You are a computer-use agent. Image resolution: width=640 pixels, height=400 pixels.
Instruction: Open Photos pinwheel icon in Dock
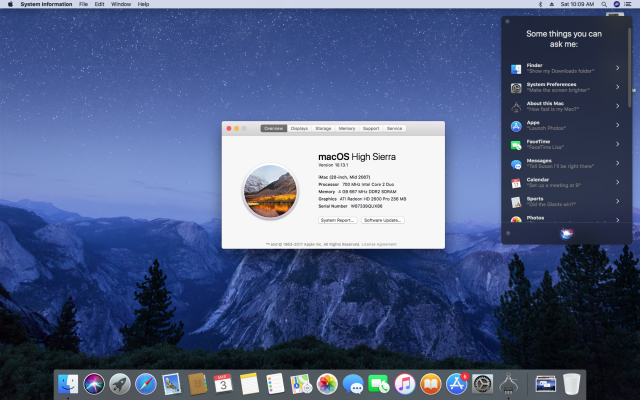pos(327,384)
